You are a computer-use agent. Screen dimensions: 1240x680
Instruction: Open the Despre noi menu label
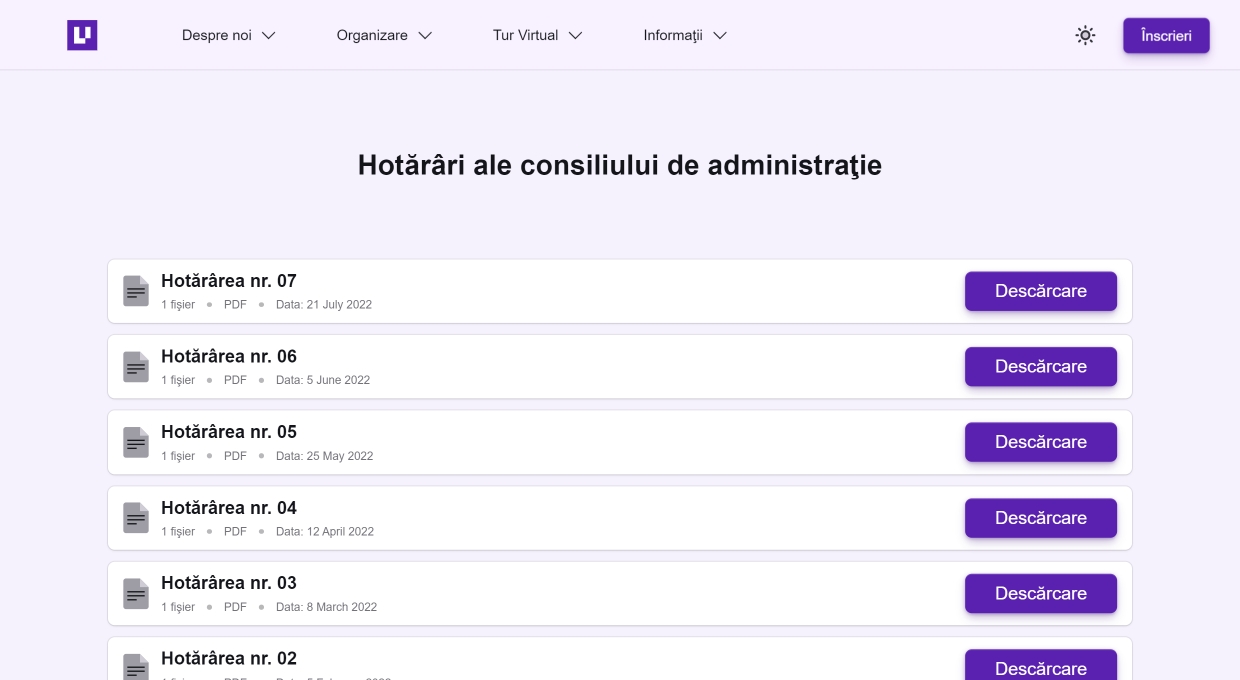point(217,35)
